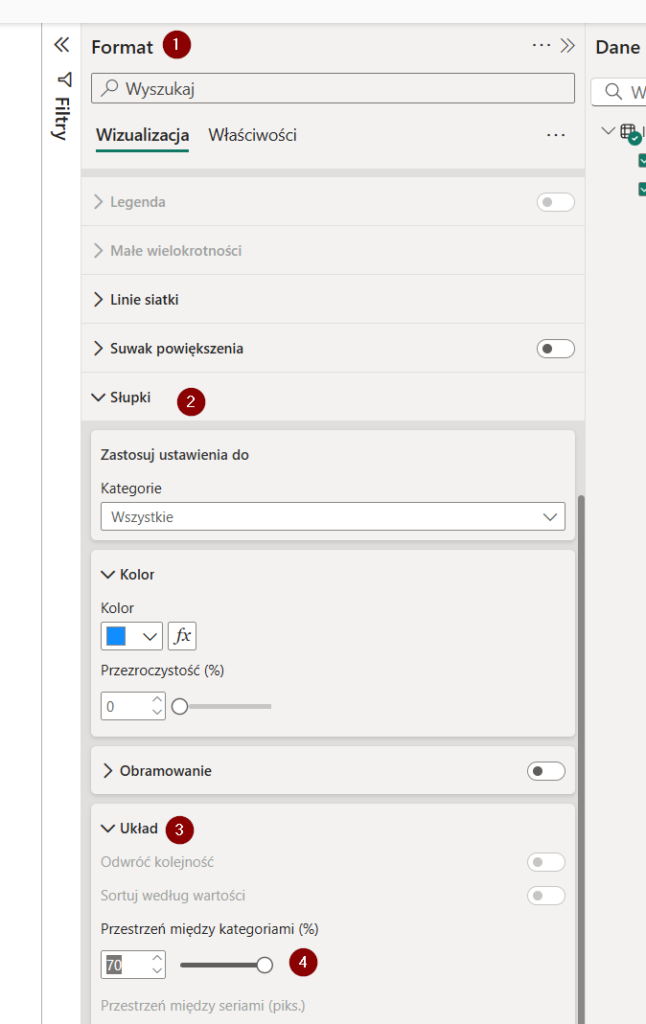Open Format pane more options ellipsis
646x1024 pixels.
(541, 45)
